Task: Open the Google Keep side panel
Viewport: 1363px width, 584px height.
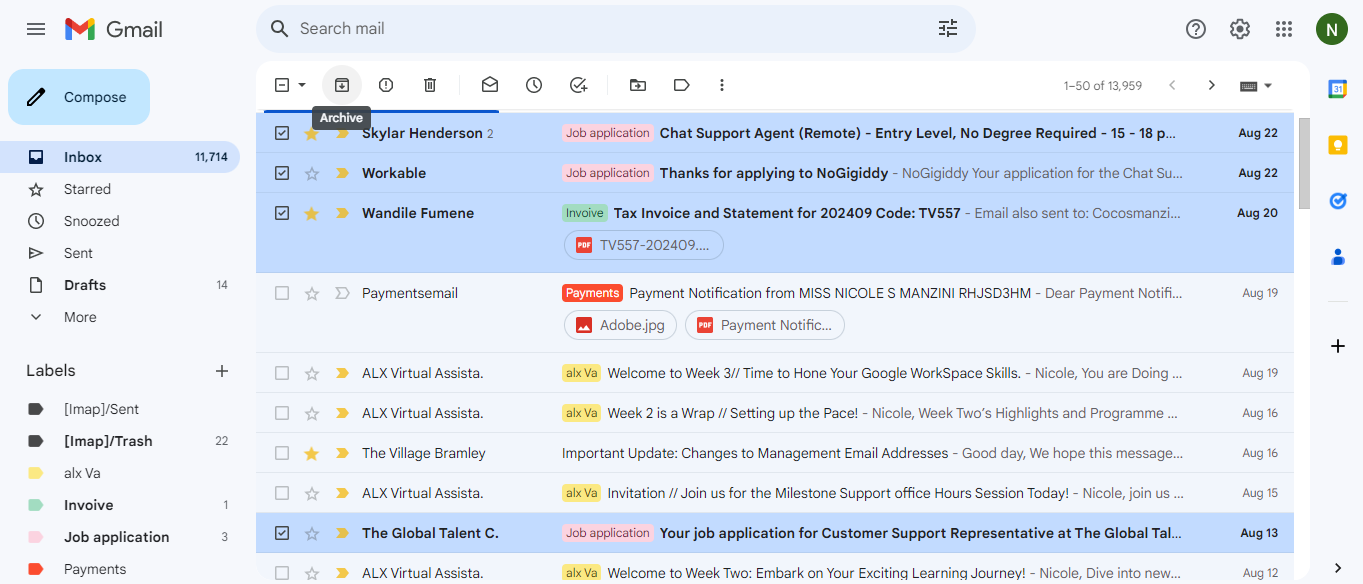Action: (1338, 145)
